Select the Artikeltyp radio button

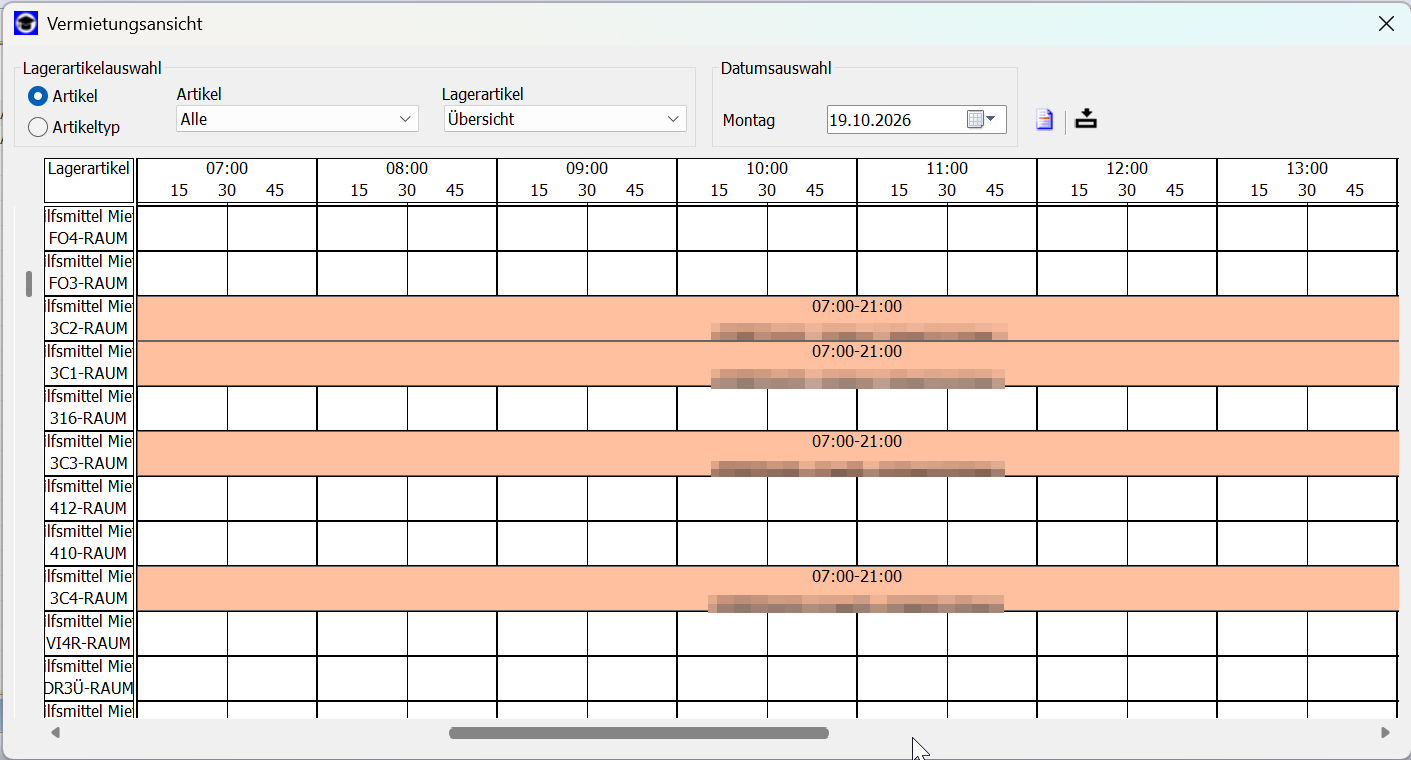pos(38,127)
